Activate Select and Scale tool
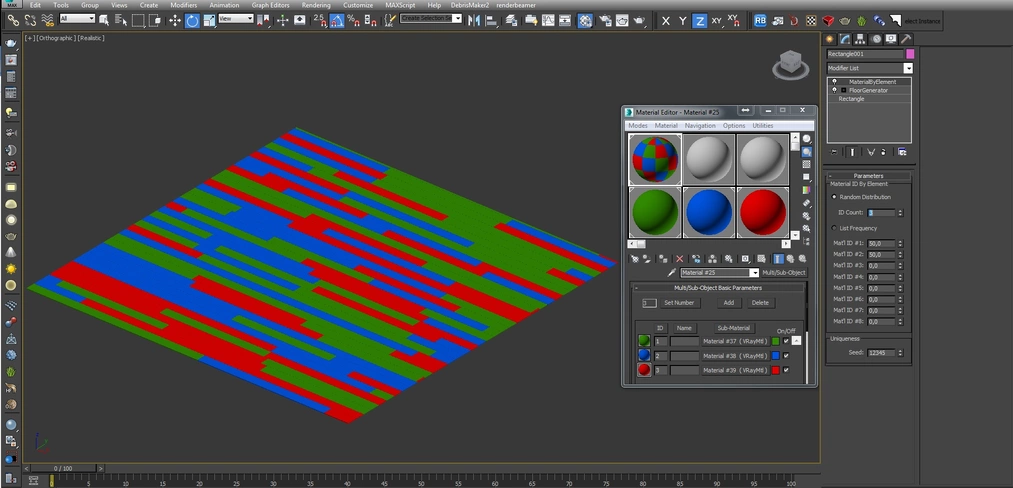The height and width of the screenshot is (488, 1013). coord(209,21)
